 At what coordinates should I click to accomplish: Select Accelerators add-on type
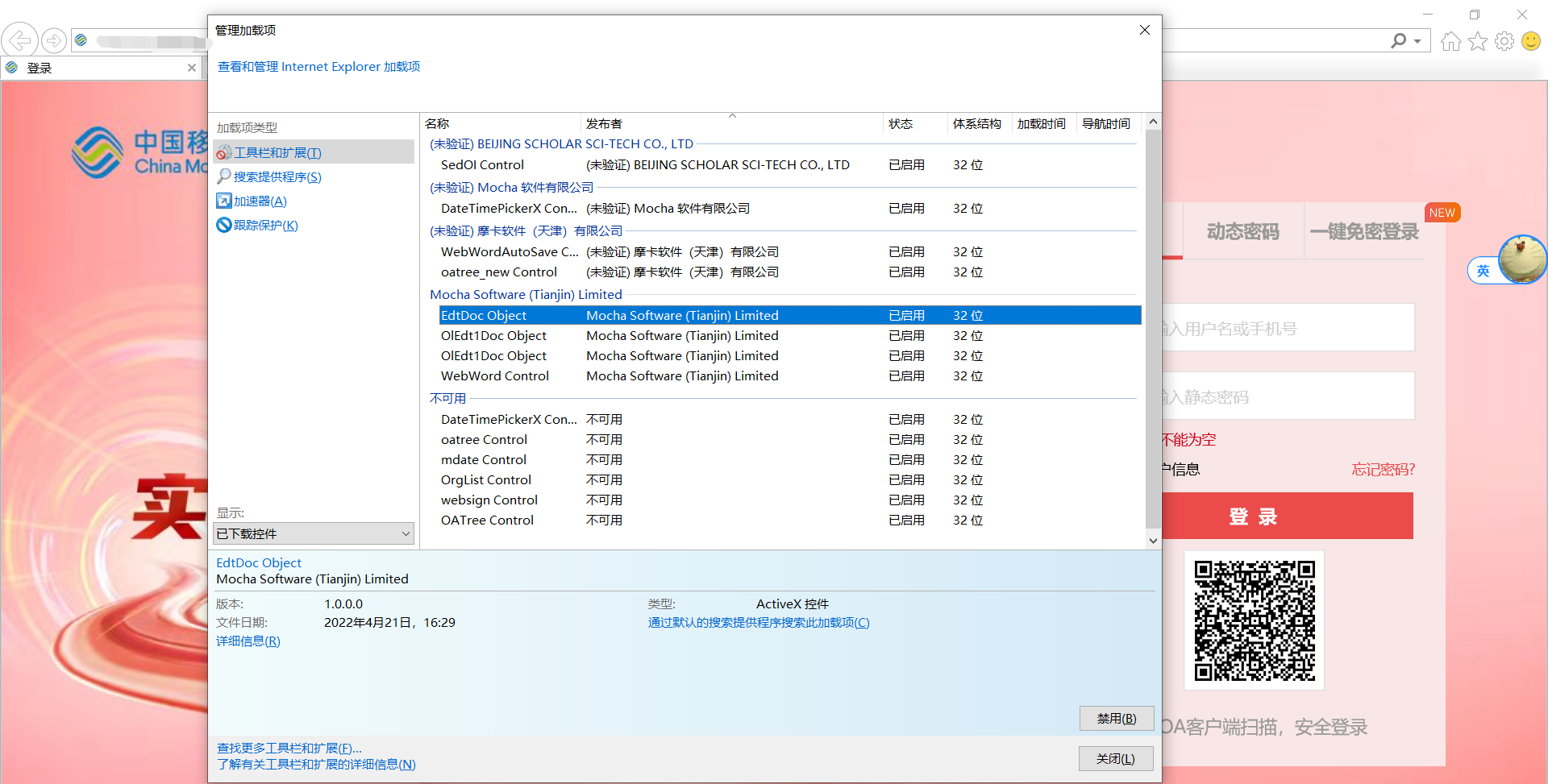point(260,201)
